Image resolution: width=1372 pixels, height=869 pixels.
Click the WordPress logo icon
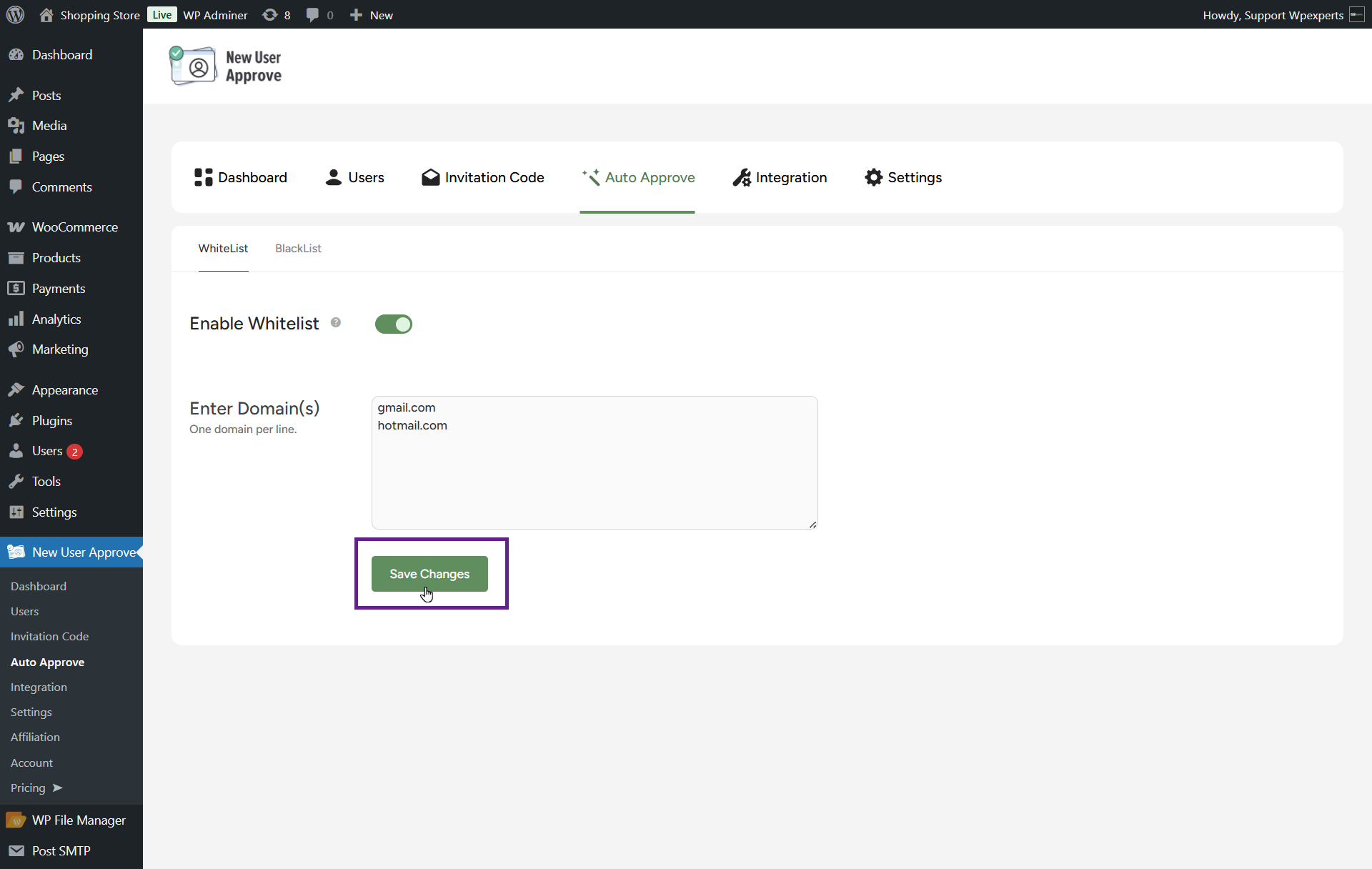coord(15,15)
